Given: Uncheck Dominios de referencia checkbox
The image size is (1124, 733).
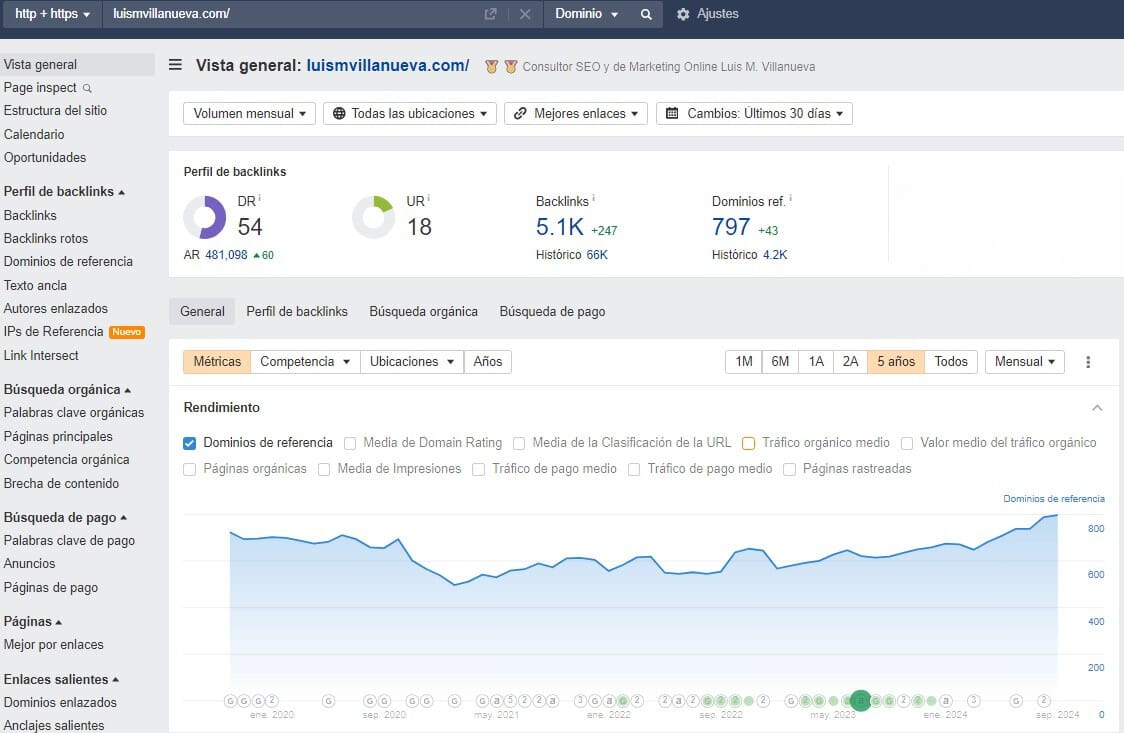Looking at the screenshot, I should click(190, 443).
